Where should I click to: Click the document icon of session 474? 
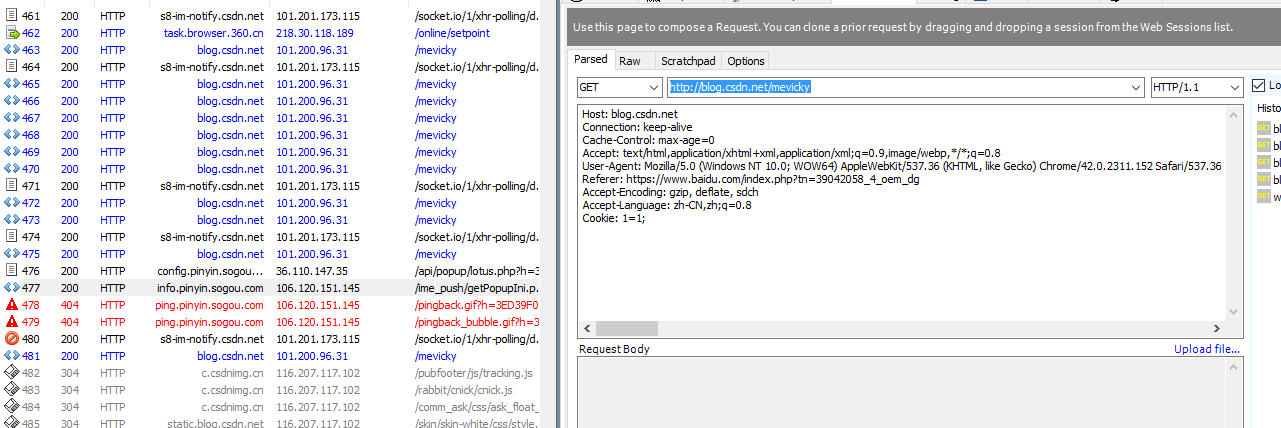tap(11, 237)
